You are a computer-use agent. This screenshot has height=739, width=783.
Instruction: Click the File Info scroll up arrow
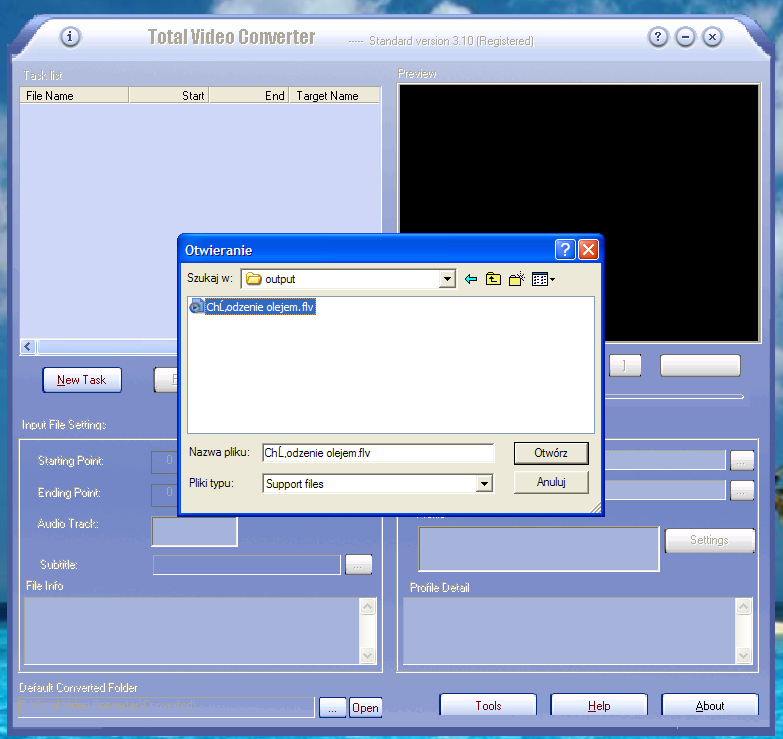tap(368, 607)
